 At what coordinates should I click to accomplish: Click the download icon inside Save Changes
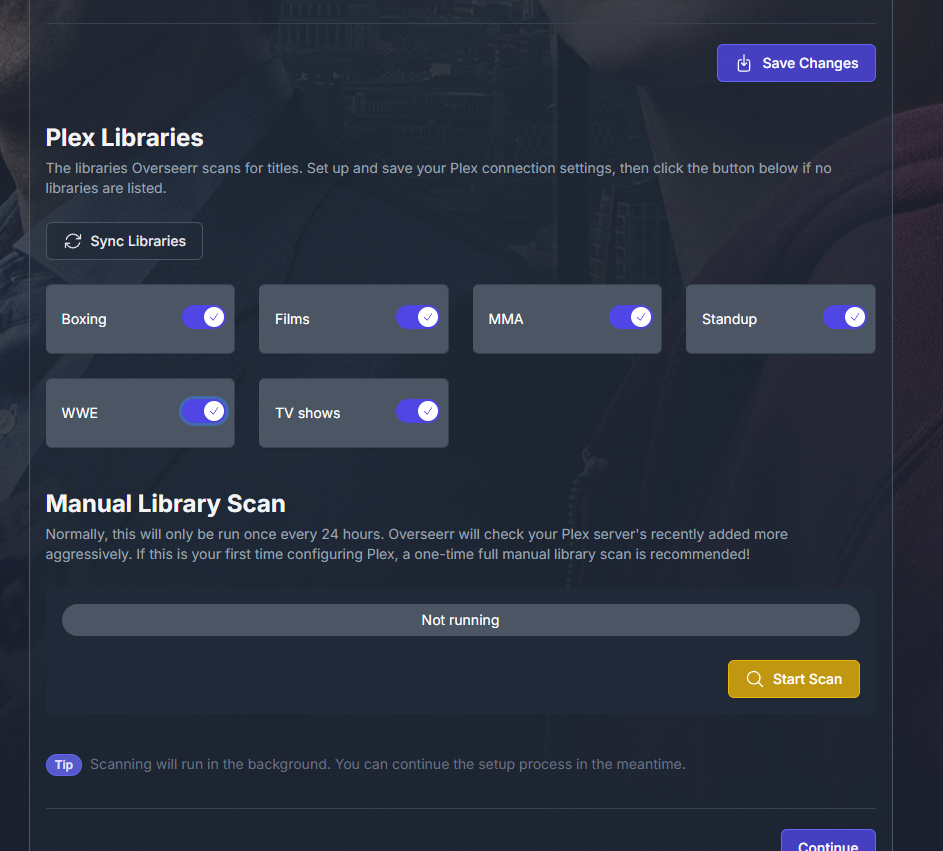click(x=744, y=63)
